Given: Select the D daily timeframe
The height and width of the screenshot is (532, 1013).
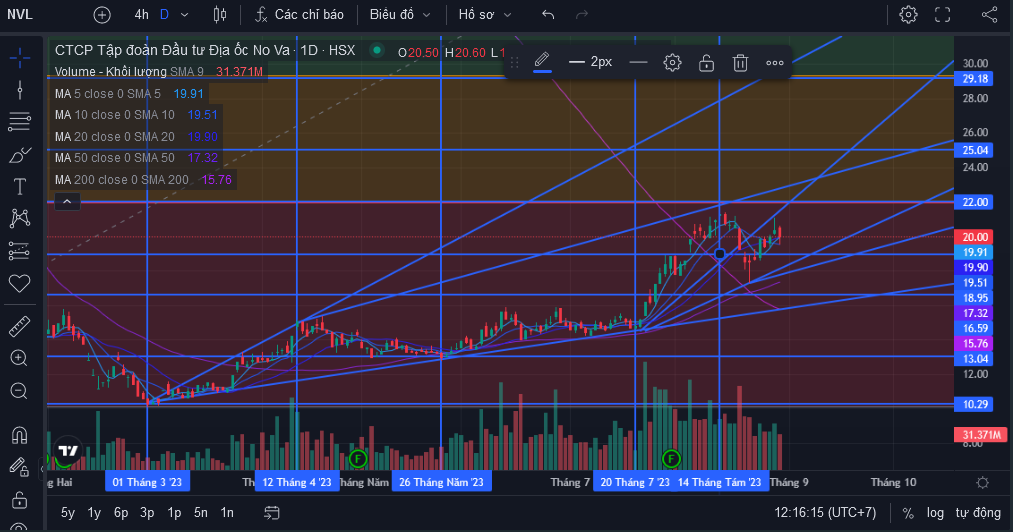Looking at the screenshot, I should tap(164, 15).
